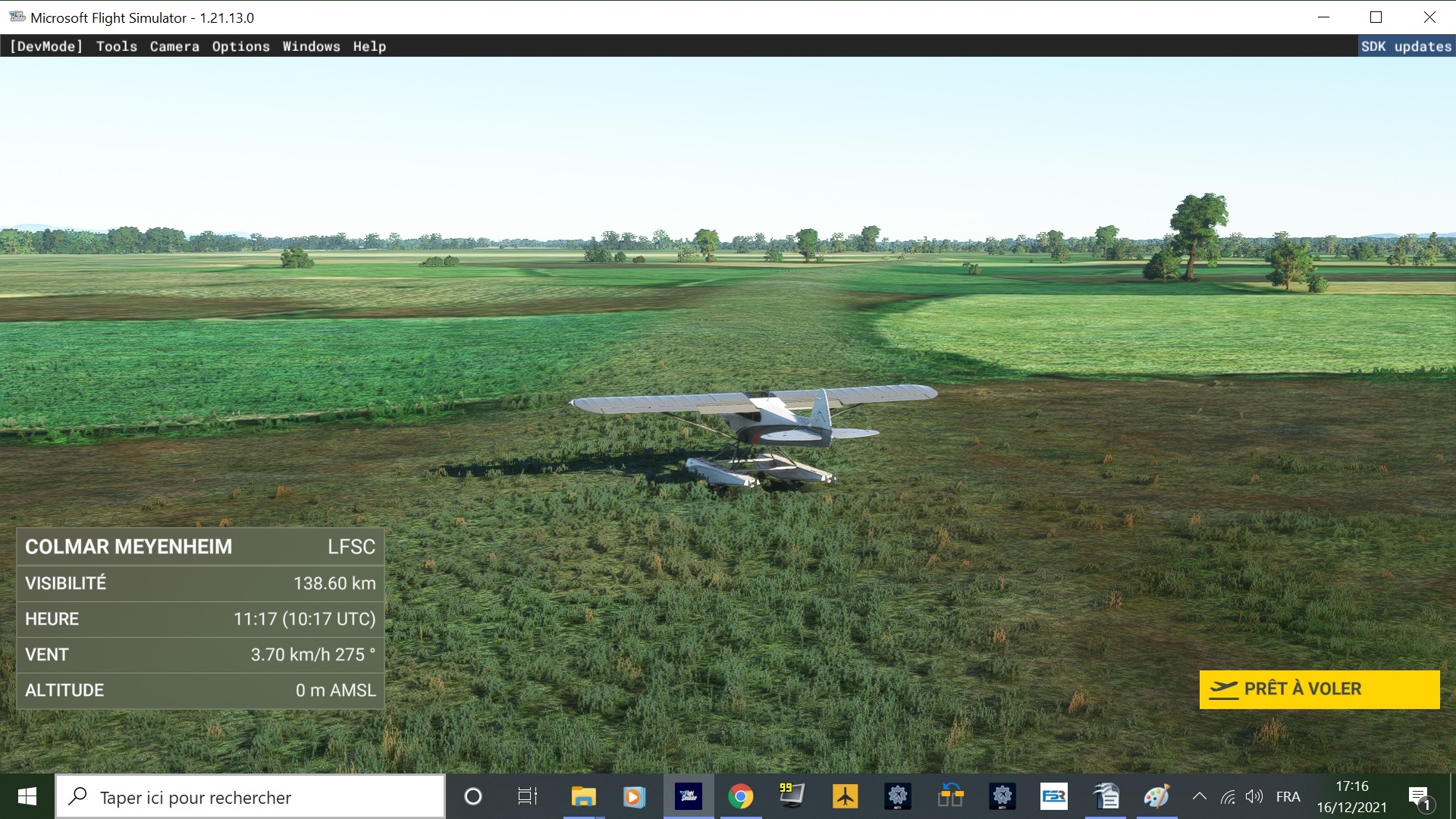This screenshot has width=1456, height=819.
Task: Click the SDK updates button
Action: tap(1405, 46)
